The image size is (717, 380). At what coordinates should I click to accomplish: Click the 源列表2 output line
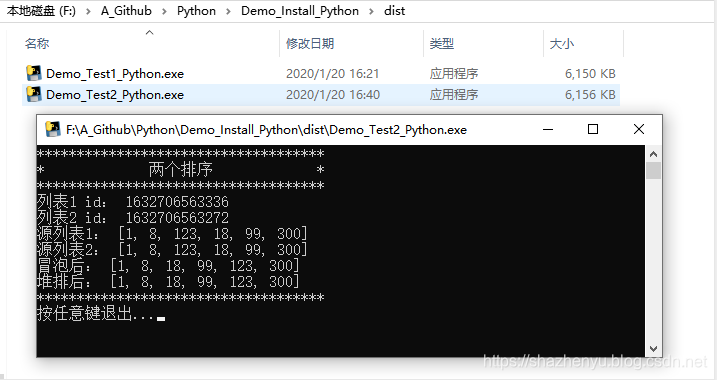click(172, 250)
